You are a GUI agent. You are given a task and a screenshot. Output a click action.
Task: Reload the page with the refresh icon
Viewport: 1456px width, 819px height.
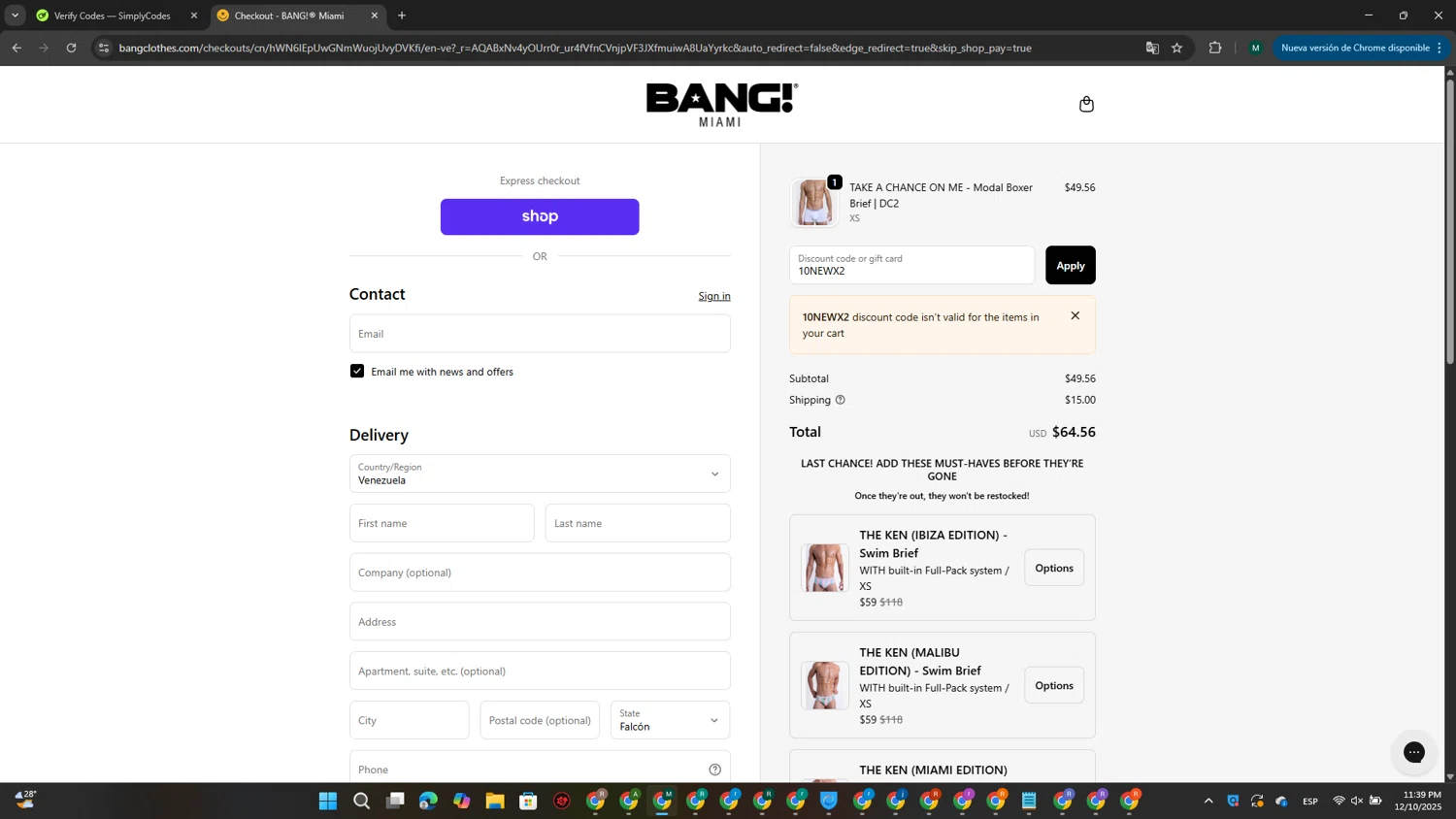coord(71,48)
